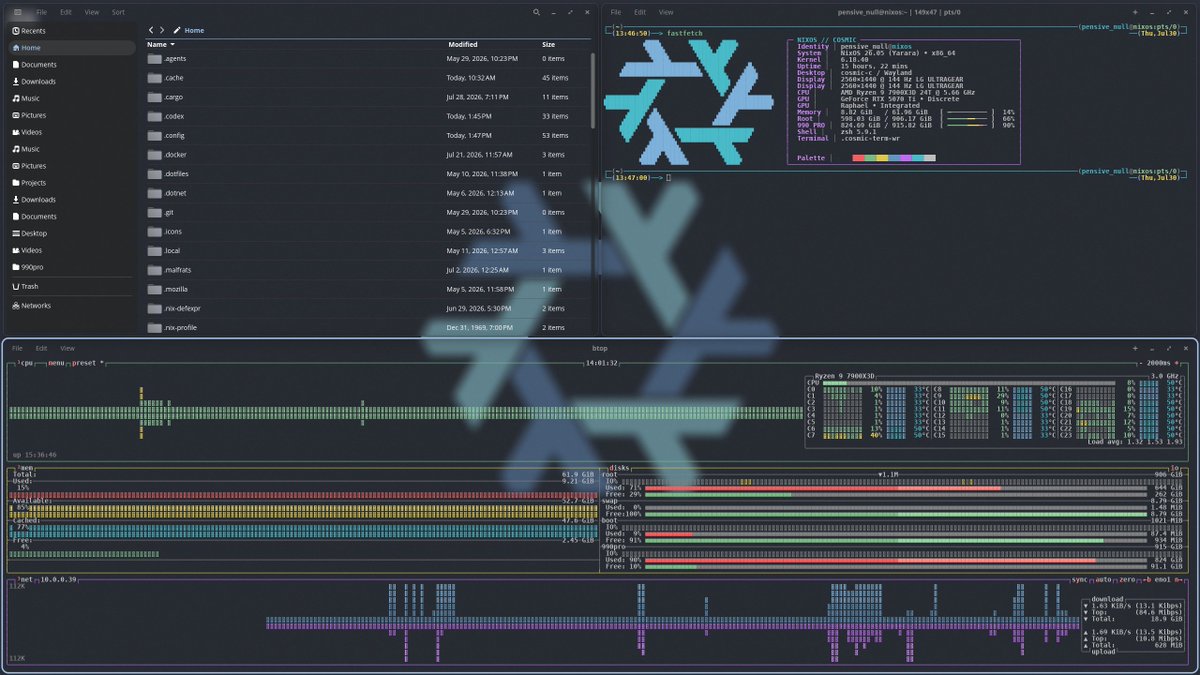Open the View menu in the terminal window
The height and width of the screenshot is (675, 1200).
tap(666, 12)
